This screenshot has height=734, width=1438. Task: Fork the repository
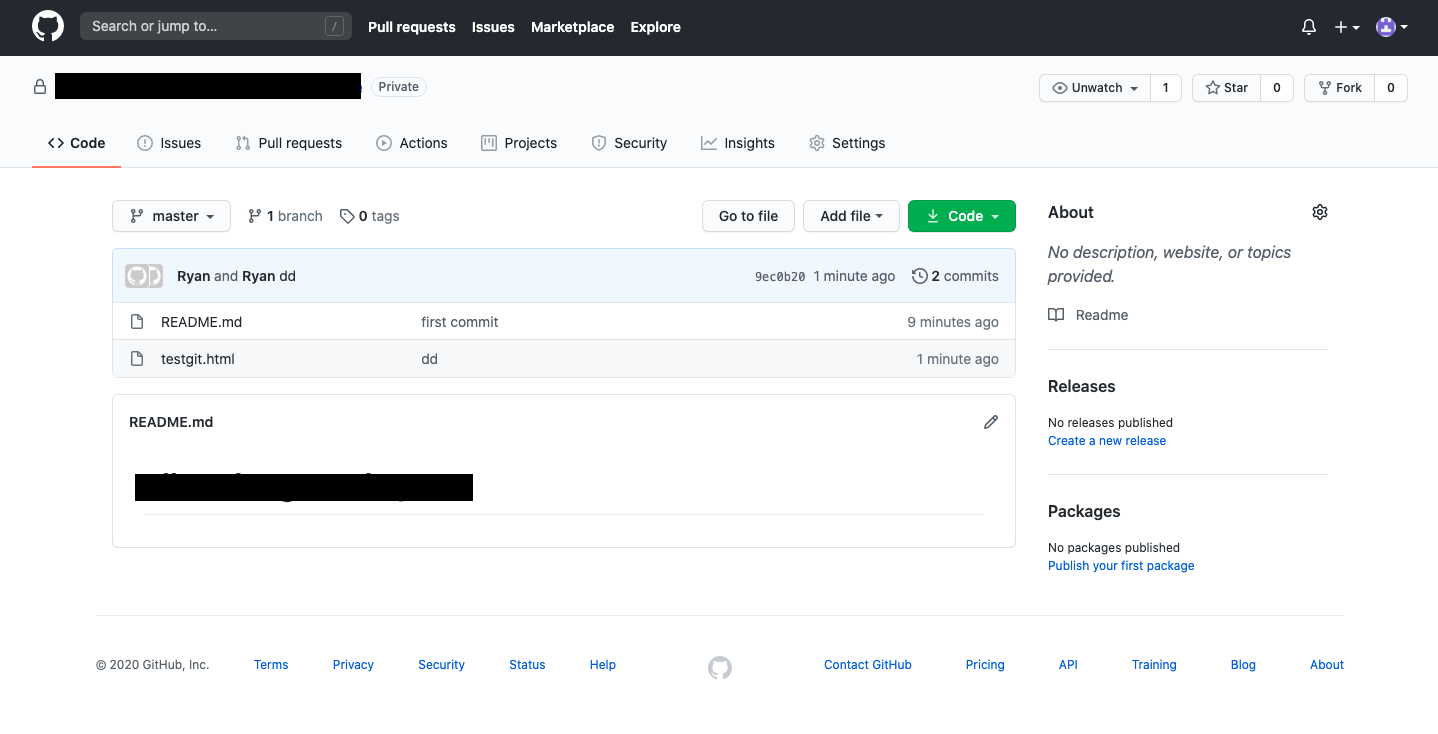(1340, 88)
